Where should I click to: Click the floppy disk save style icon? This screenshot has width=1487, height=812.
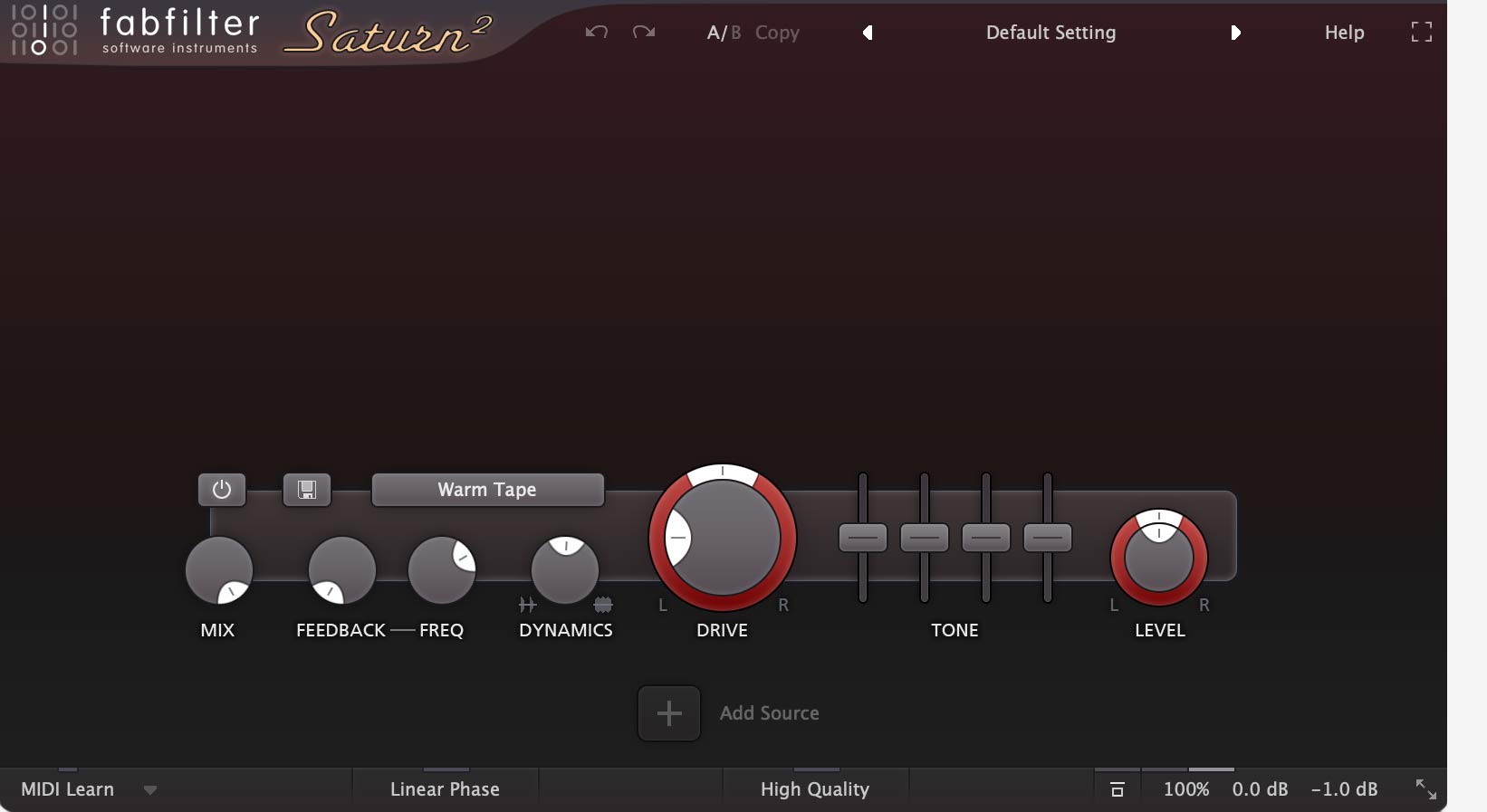[x=307, y=490]
